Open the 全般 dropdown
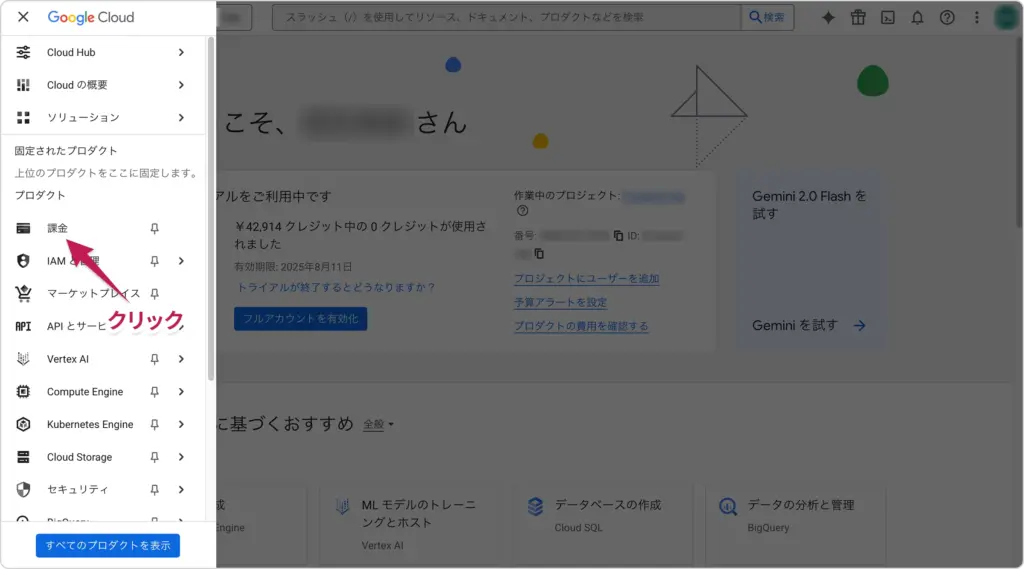1024x569 pixels. tap(379, 425)
